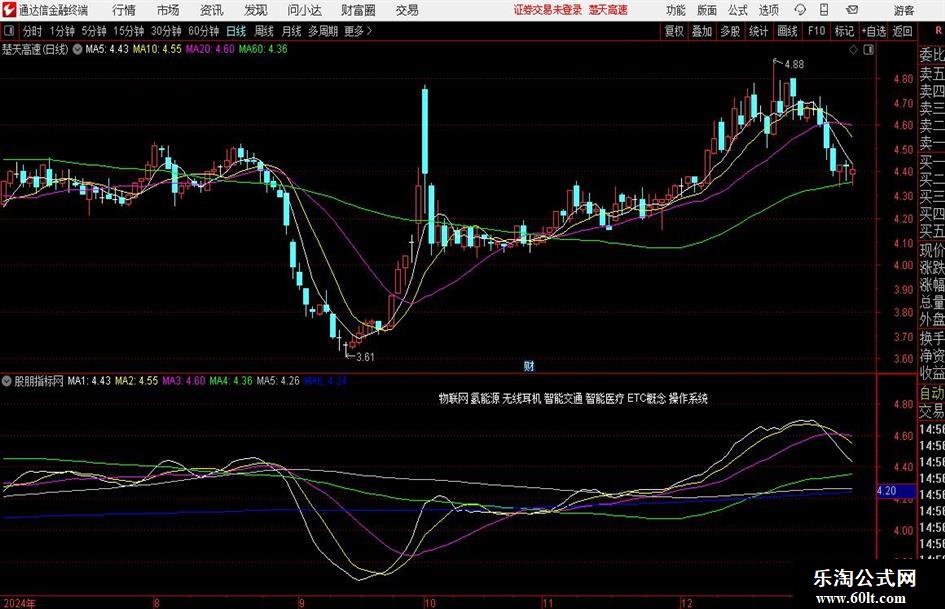Open the 功能 menu

click(676, 10)
